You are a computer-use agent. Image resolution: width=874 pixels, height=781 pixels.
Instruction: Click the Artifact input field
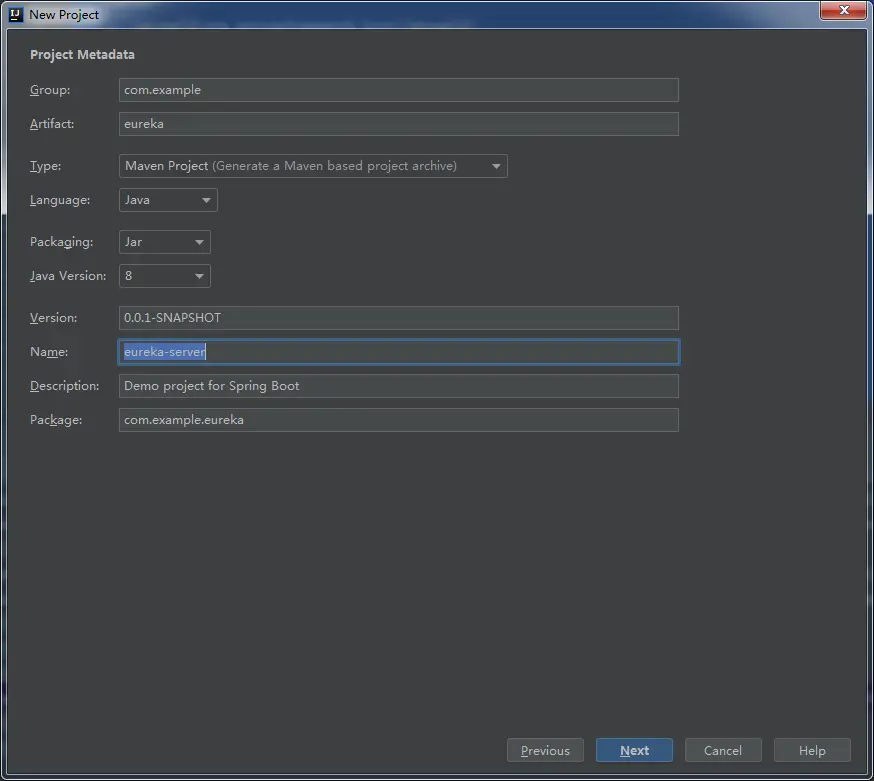399,124
